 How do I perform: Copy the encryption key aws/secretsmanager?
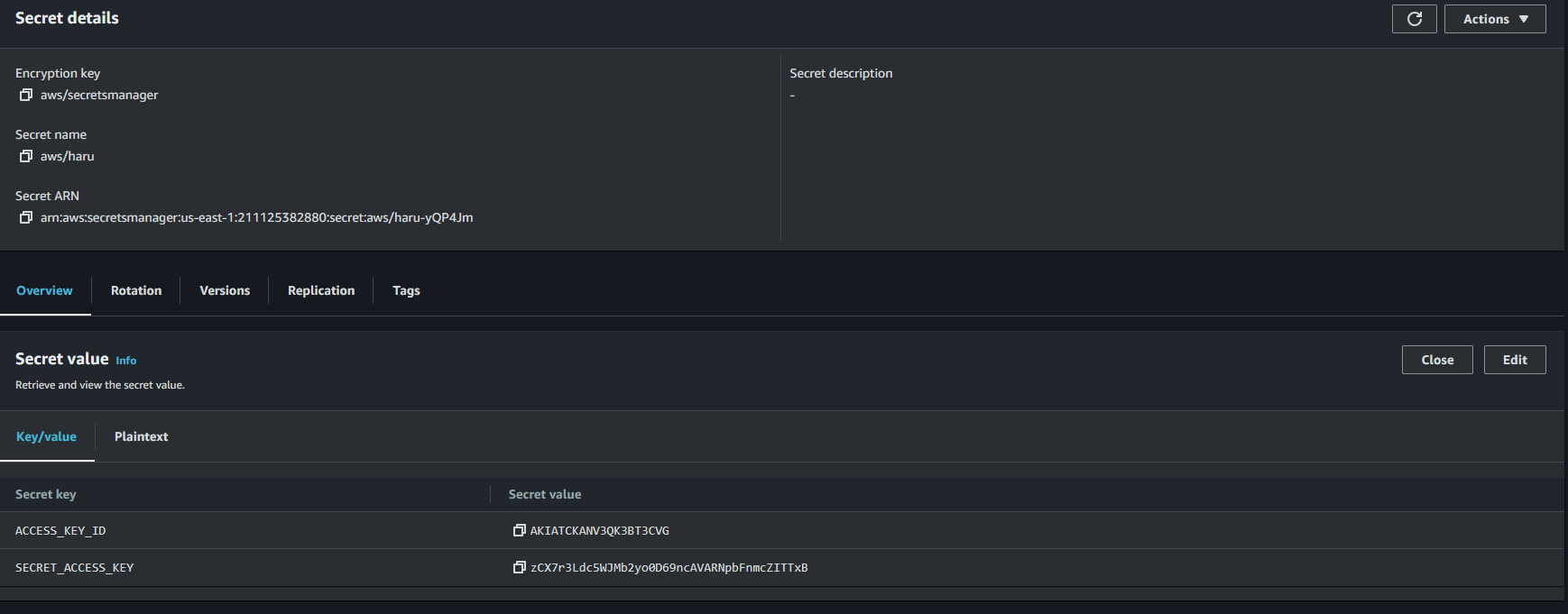pyautogui.click(x=26, y=95)
